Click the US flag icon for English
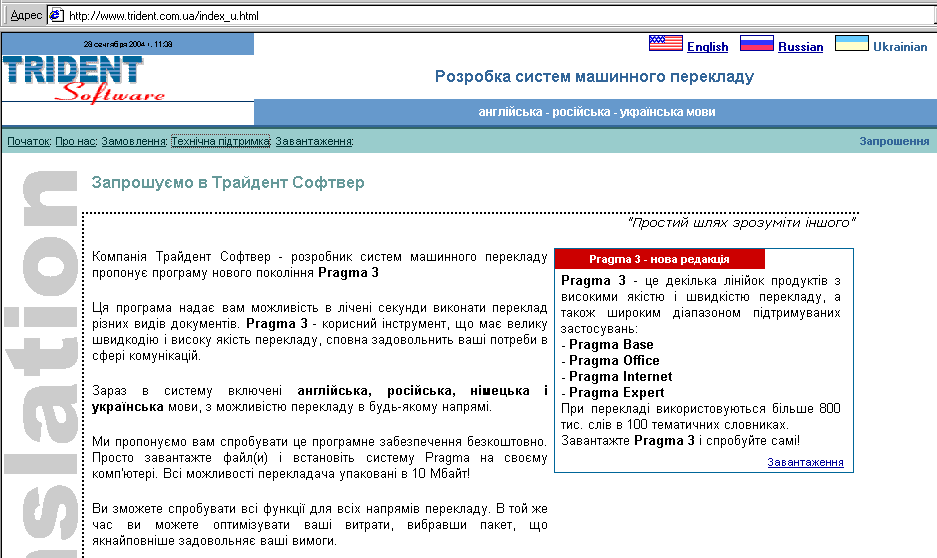This screenshot has width=937, height=558. pos(666,43)
